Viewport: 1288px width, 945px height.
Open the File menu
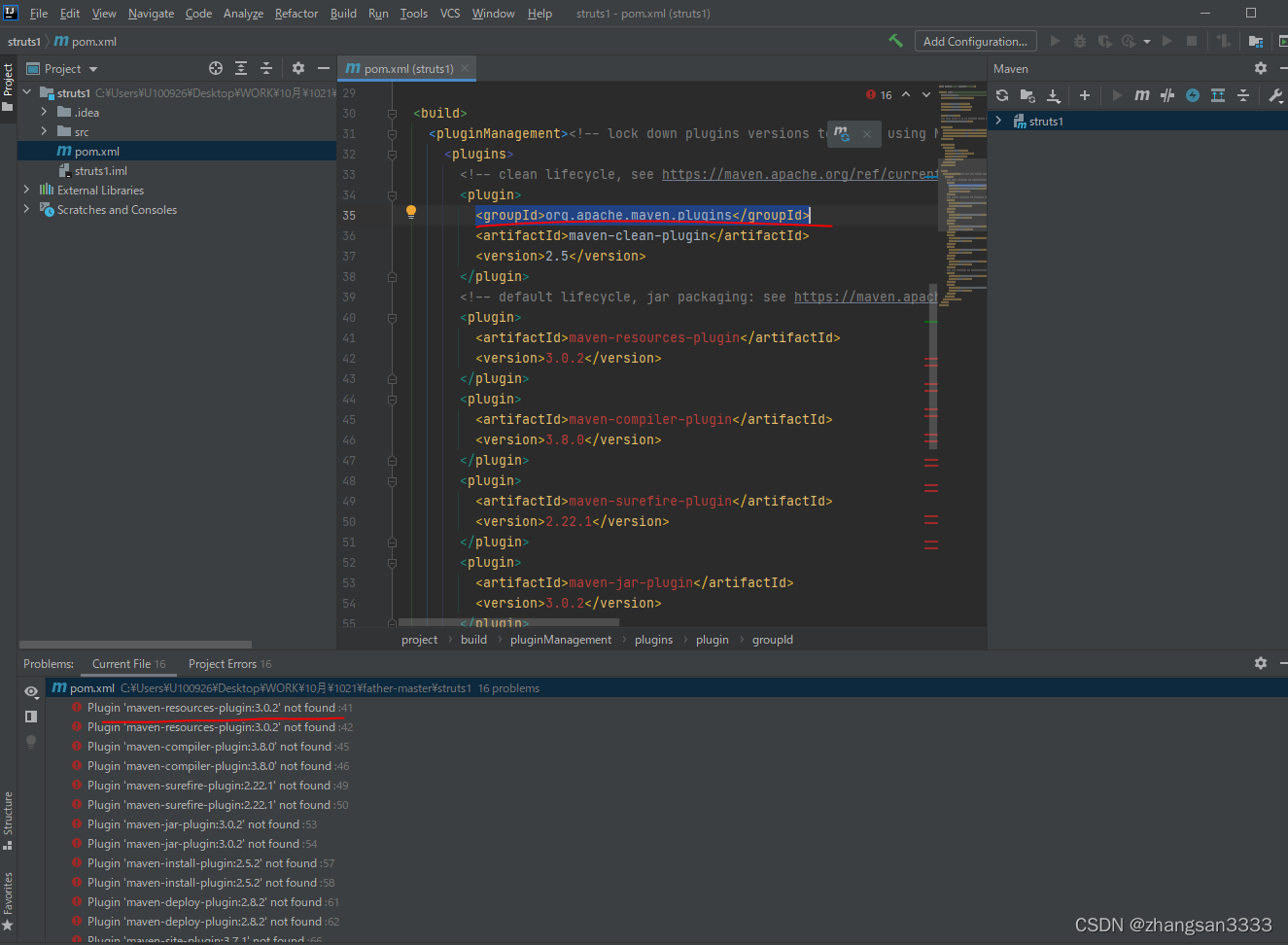[39, 14]
